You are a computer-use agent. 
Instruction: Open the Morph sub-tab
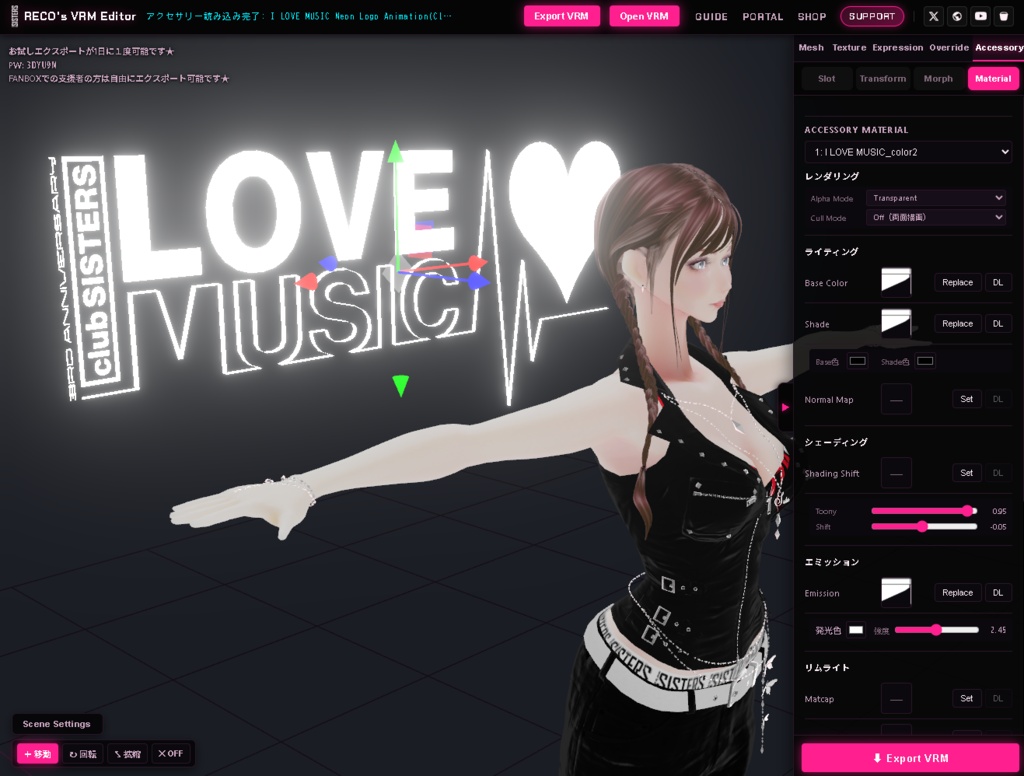(938, 78)
